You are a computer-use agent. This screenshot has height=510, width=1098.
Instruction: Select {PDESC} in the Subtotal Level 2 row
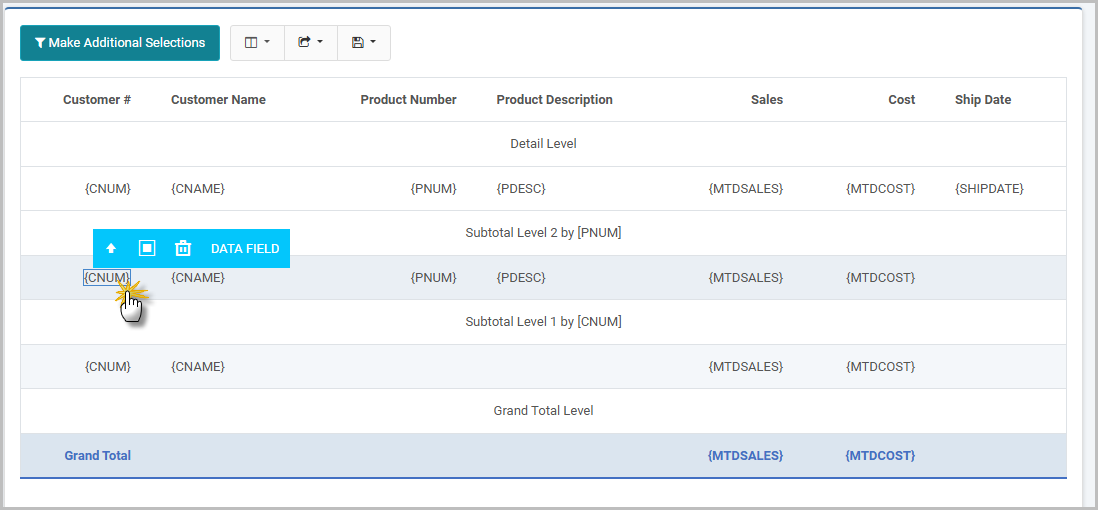521,277
